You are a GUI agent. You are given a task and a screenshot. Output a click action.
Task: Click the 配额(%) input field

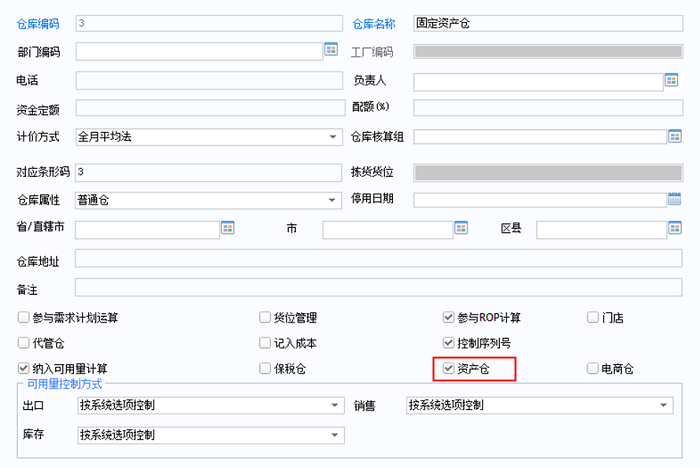click(x=548, y=108)
